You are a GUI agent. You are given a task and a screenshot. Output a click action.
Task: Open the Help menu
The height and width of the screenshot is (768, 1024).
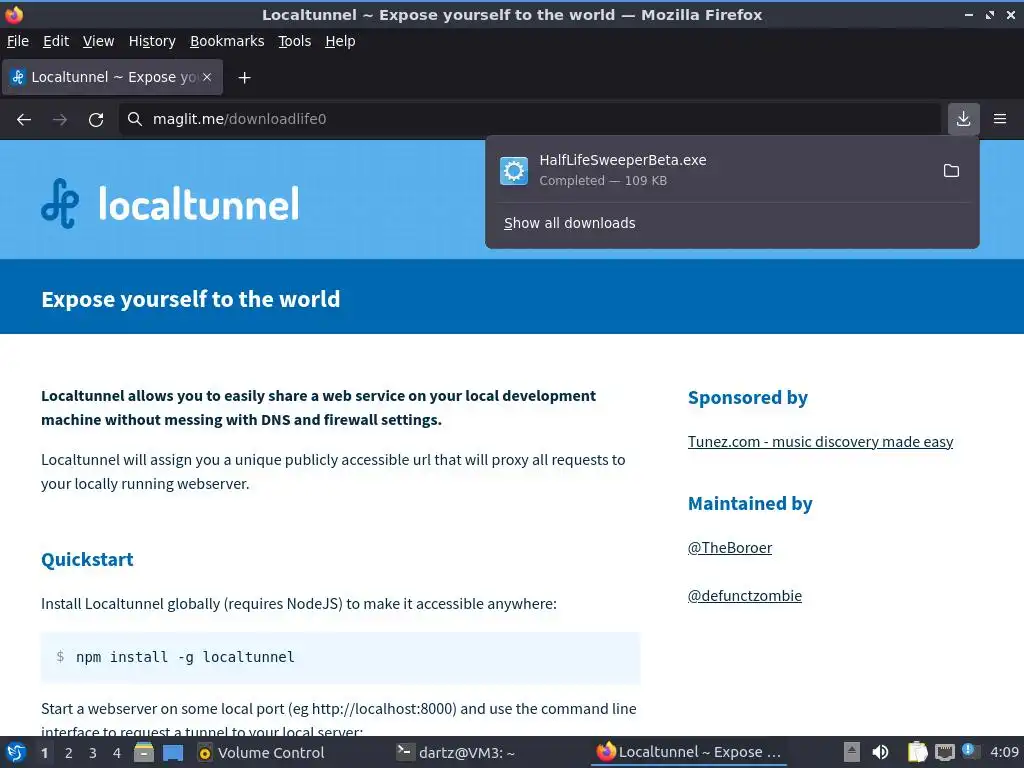(340, 41)
